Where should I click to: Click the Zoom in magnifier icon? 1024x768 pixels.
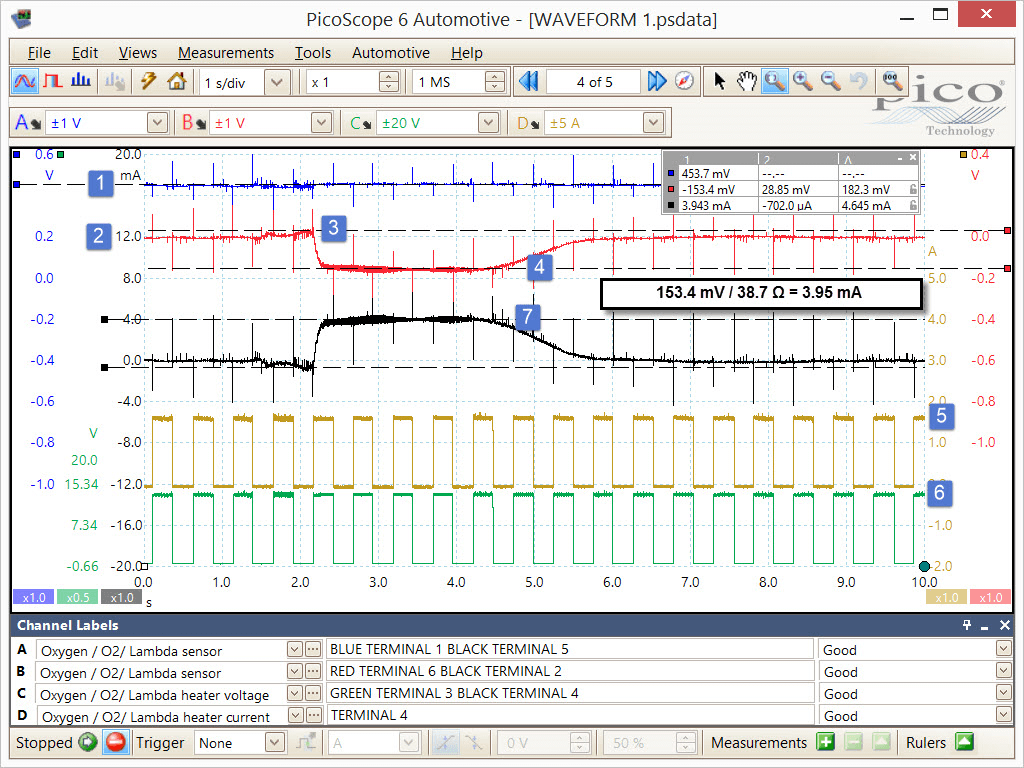point(801,81)
